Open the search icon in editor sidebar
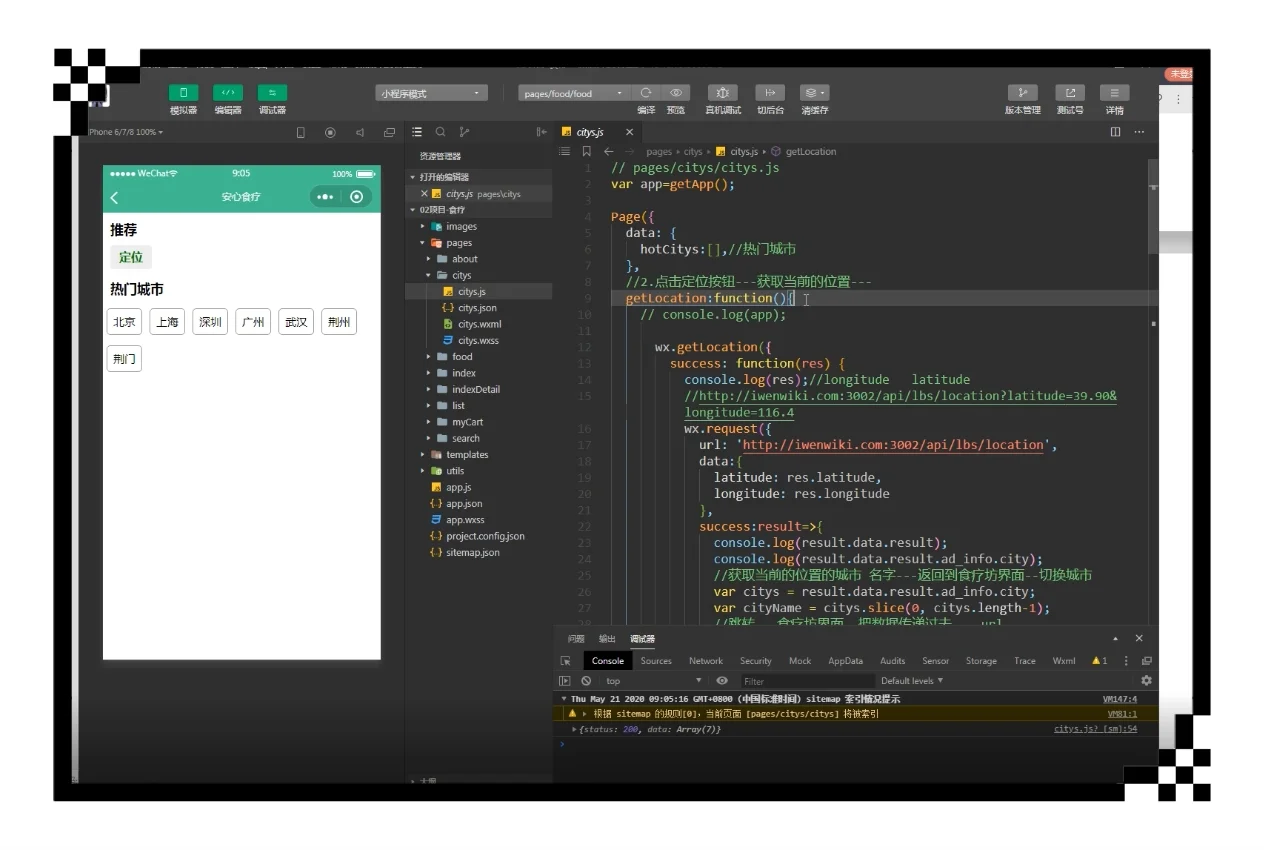This screenshot has height=850, width=1264. point(440,132)
